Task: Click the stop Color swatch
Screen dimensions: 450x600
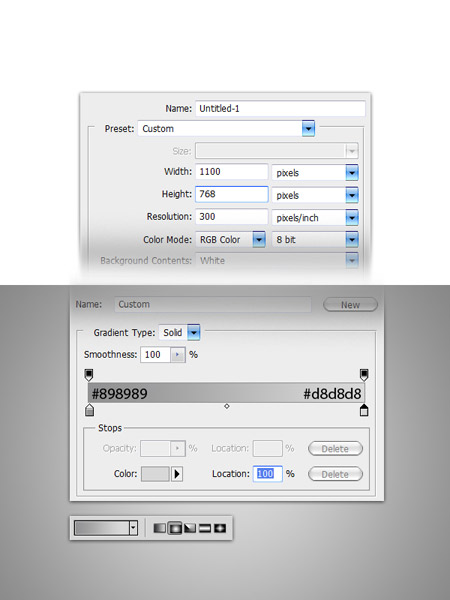Action: tap(155, 474)
